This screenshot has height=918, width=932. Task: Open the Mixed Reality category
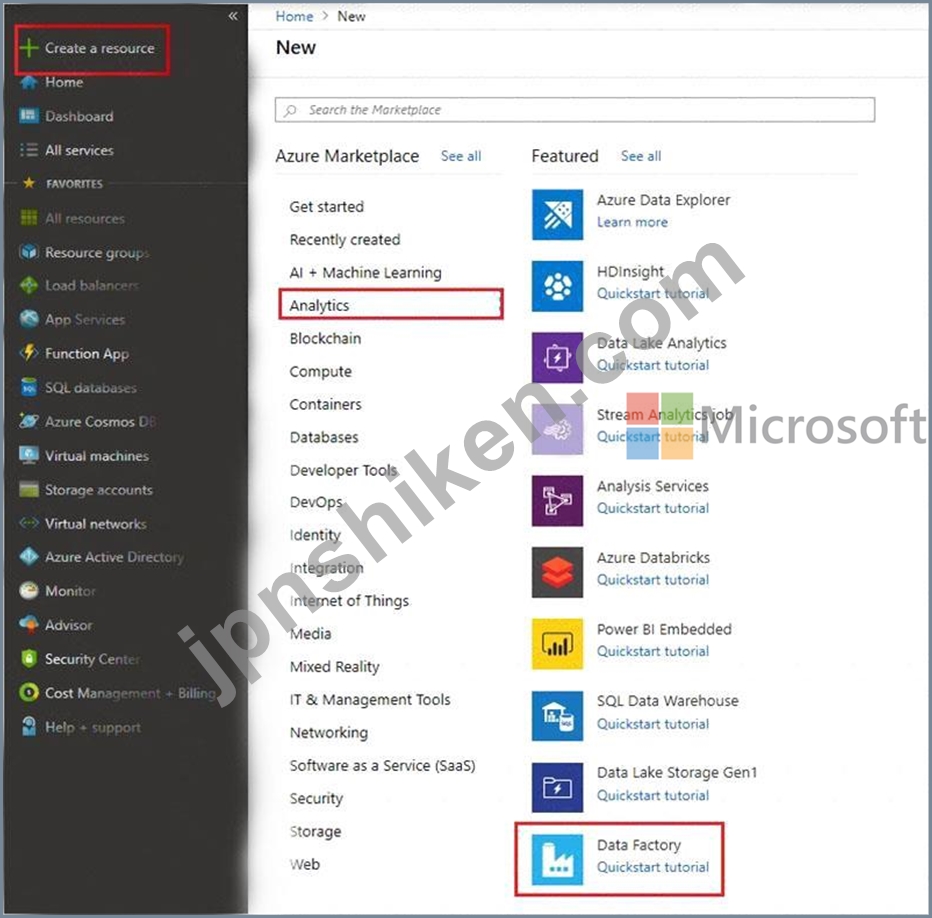pos(334,667)
